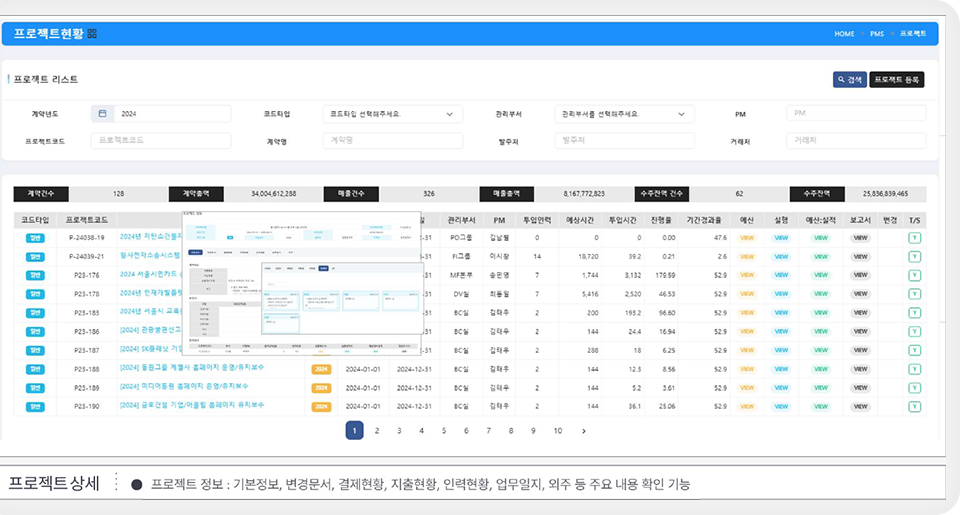Click the 일반 code type badge for P23-187
This screenshot has width=960, height=515.
pyautogui.click(x=35, y=350)
